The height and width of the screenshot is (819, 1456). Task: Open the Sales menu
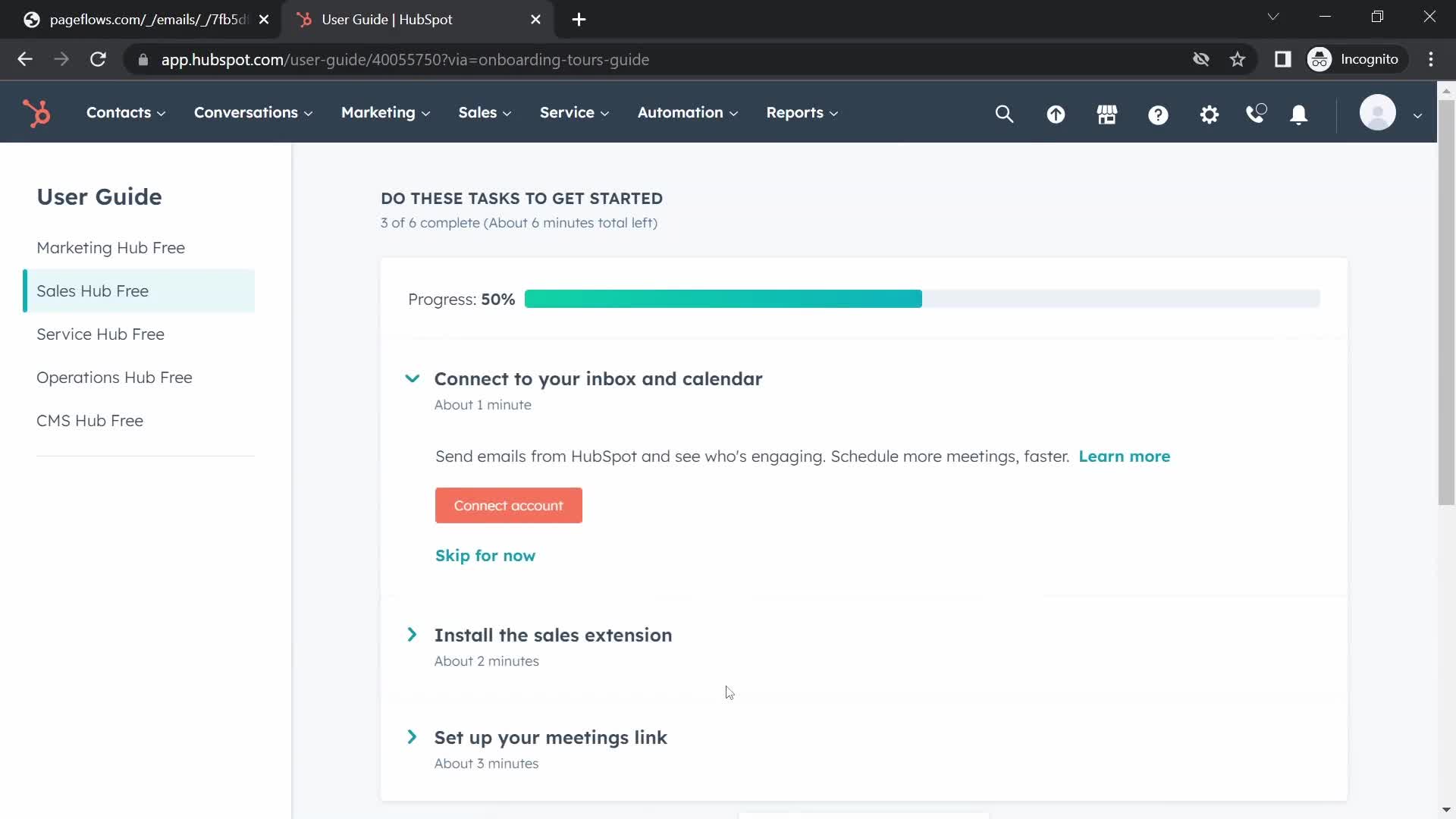pyautogui.click(x=485, y=112)
